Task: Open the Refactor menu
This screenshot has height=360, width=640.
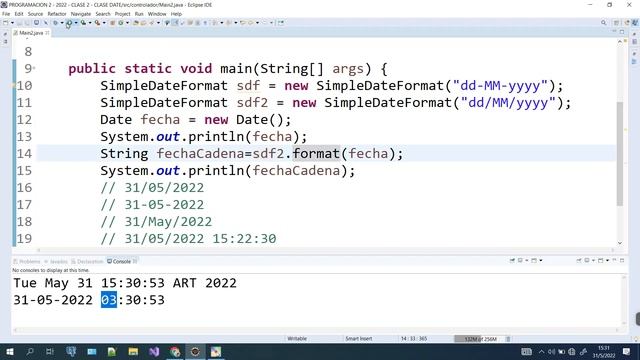Action: pos(57,14)
